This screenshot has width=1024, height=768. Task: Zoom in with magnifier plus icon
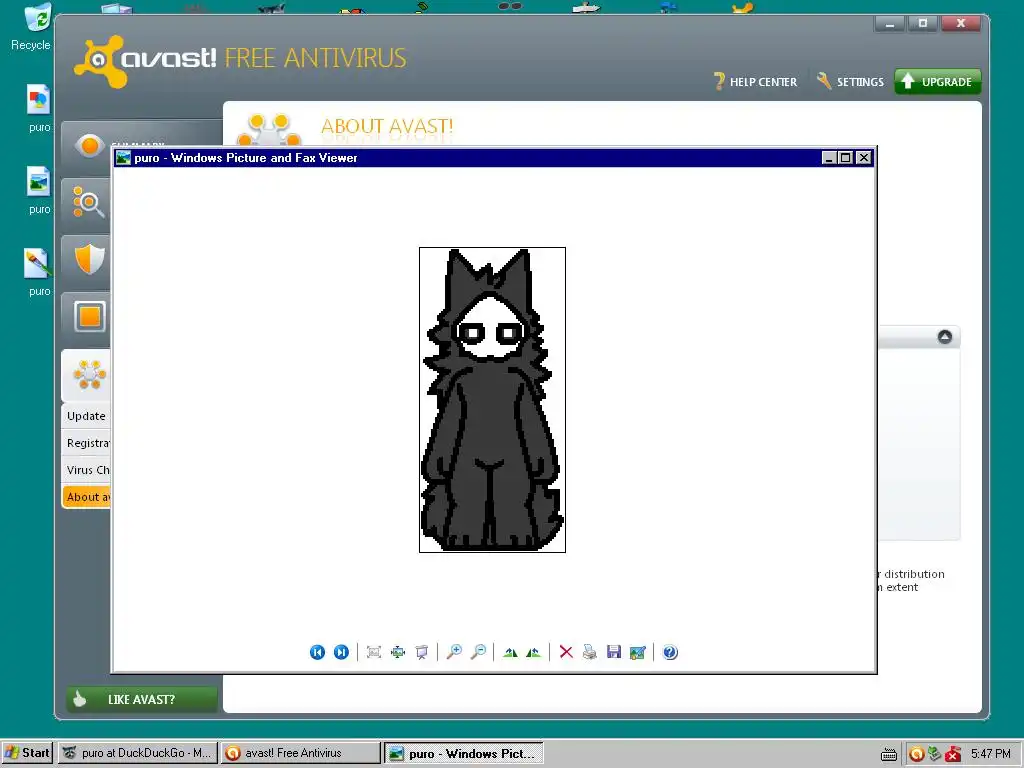pos(454,652)
